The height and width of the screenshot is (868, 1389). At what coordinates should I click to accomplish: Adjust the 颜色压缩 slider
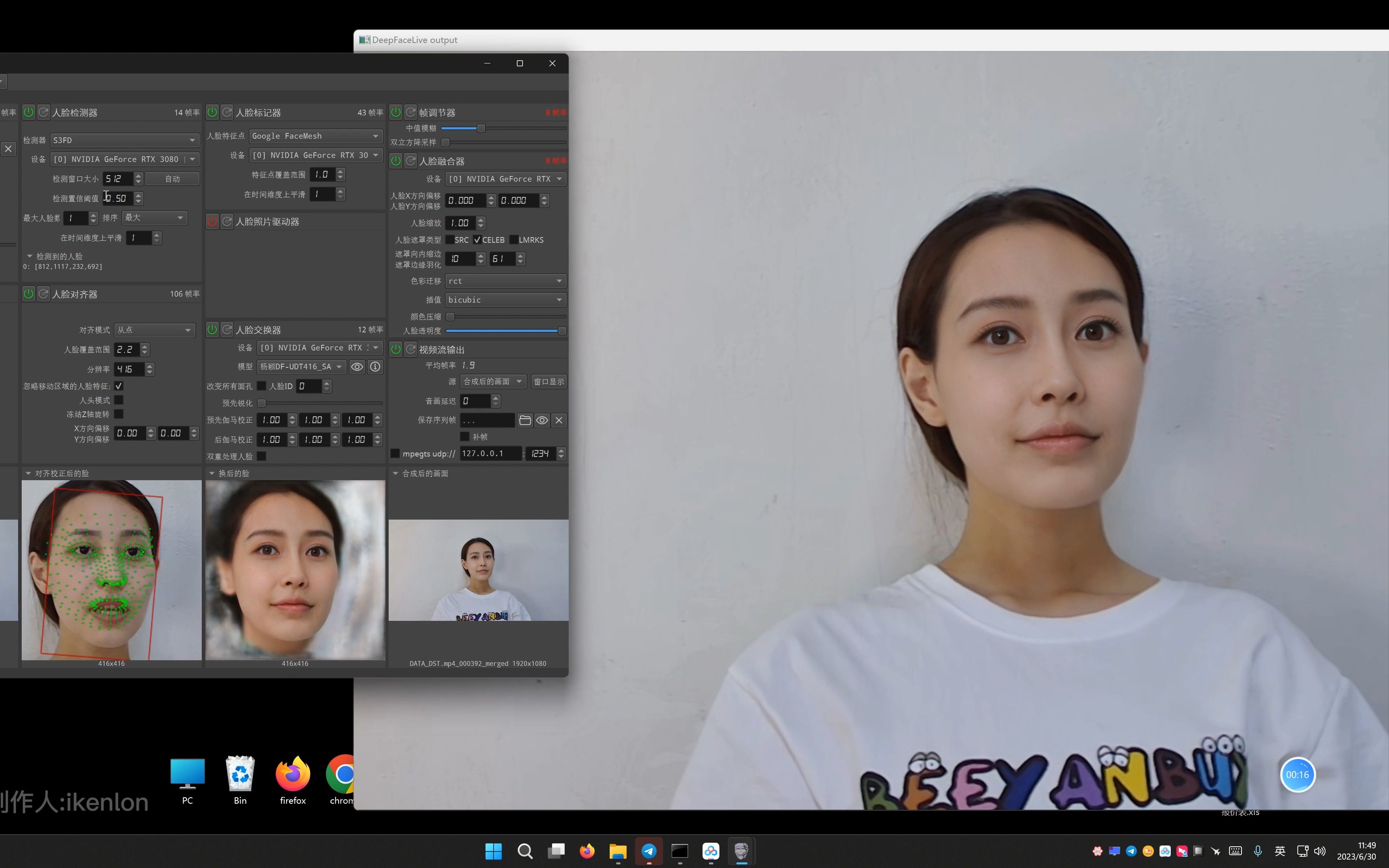506,317
